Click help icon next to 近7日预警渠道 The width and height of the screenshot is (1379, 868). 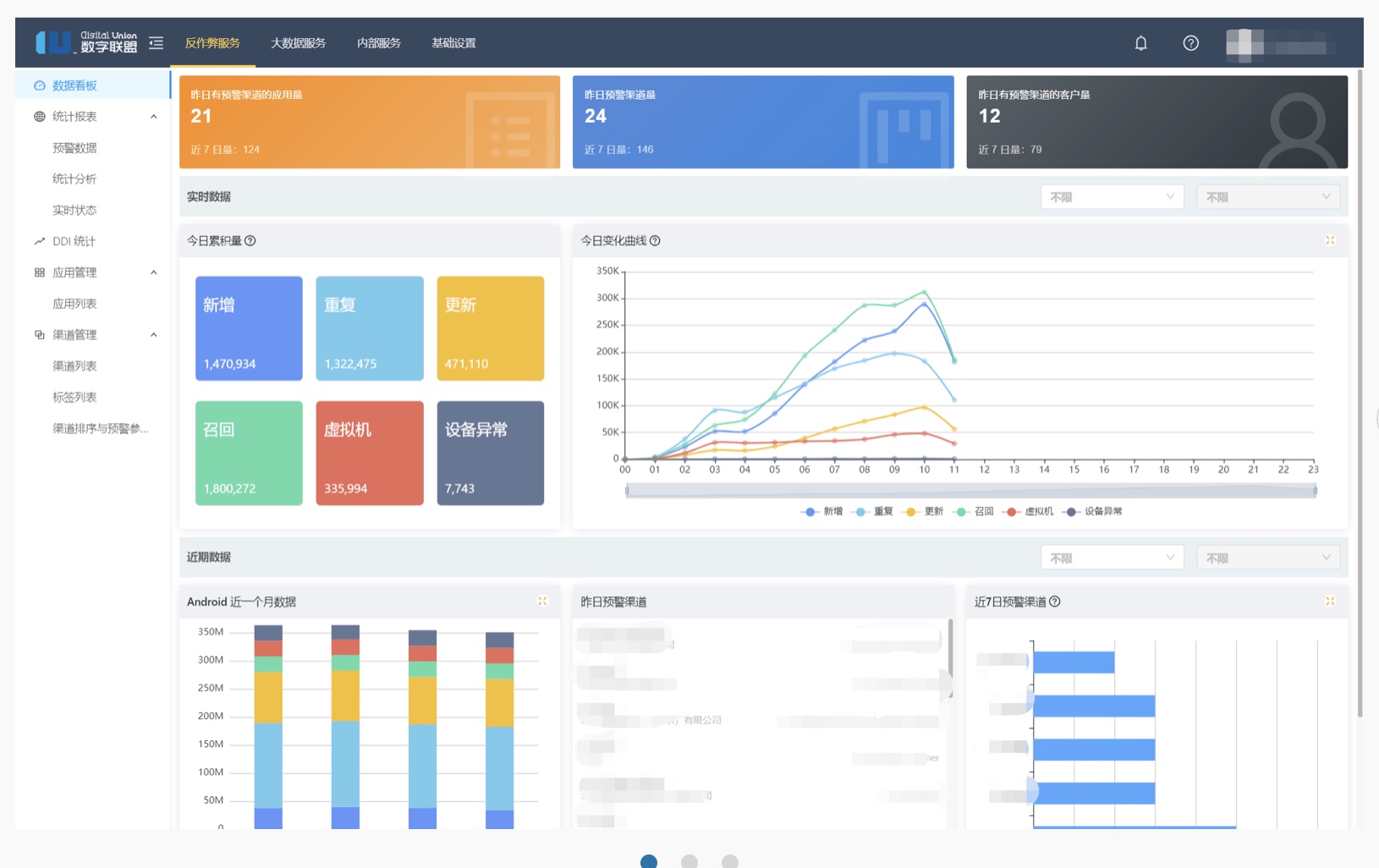coord(1055,602)
